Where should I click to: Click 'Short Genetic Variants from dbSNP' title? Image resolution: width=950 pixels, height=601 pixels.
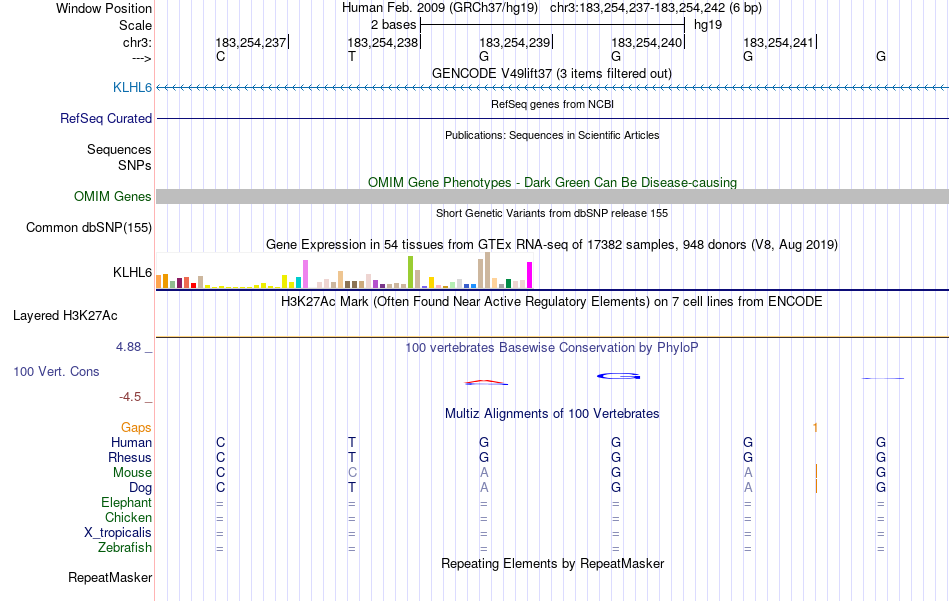click(x=552, y=213)
